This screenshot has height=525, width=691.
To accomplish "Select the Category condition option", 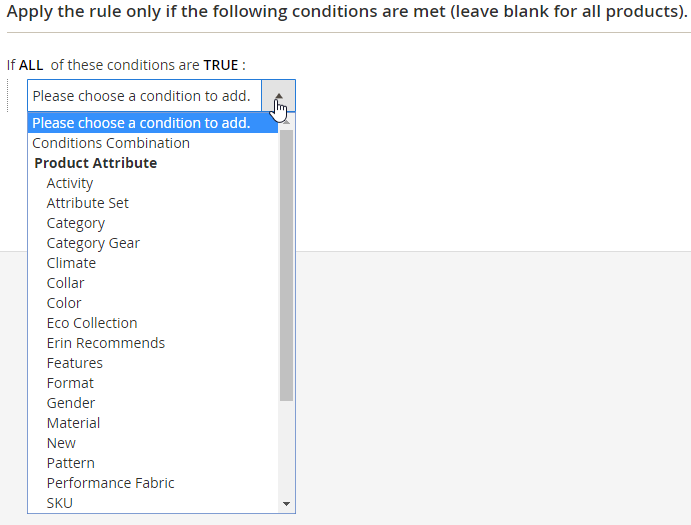I will pyautogui.click(x=76, y=223).
